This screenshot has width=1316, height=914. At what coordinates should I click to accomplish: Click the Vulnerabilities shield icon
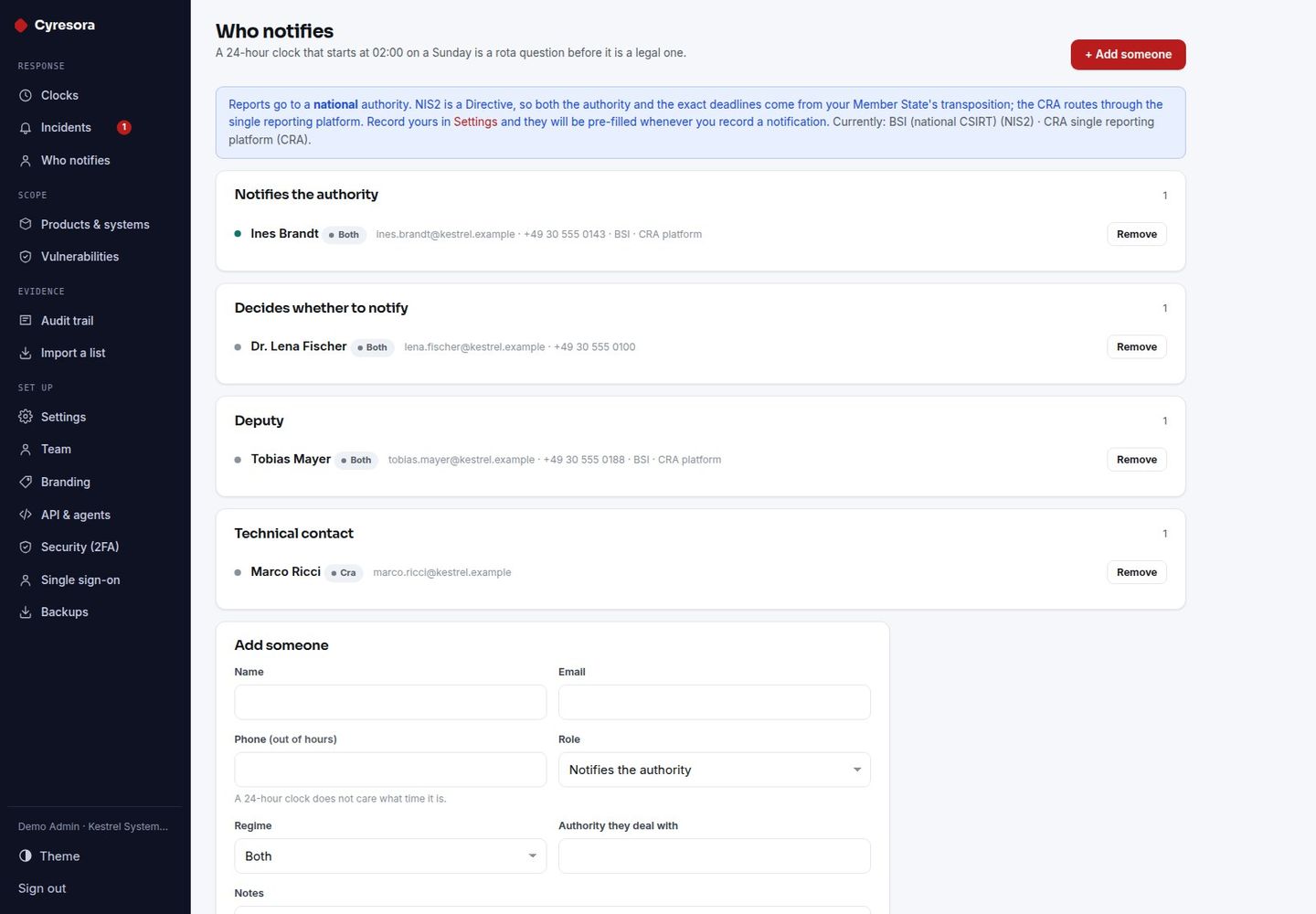(x=26, y=257)
